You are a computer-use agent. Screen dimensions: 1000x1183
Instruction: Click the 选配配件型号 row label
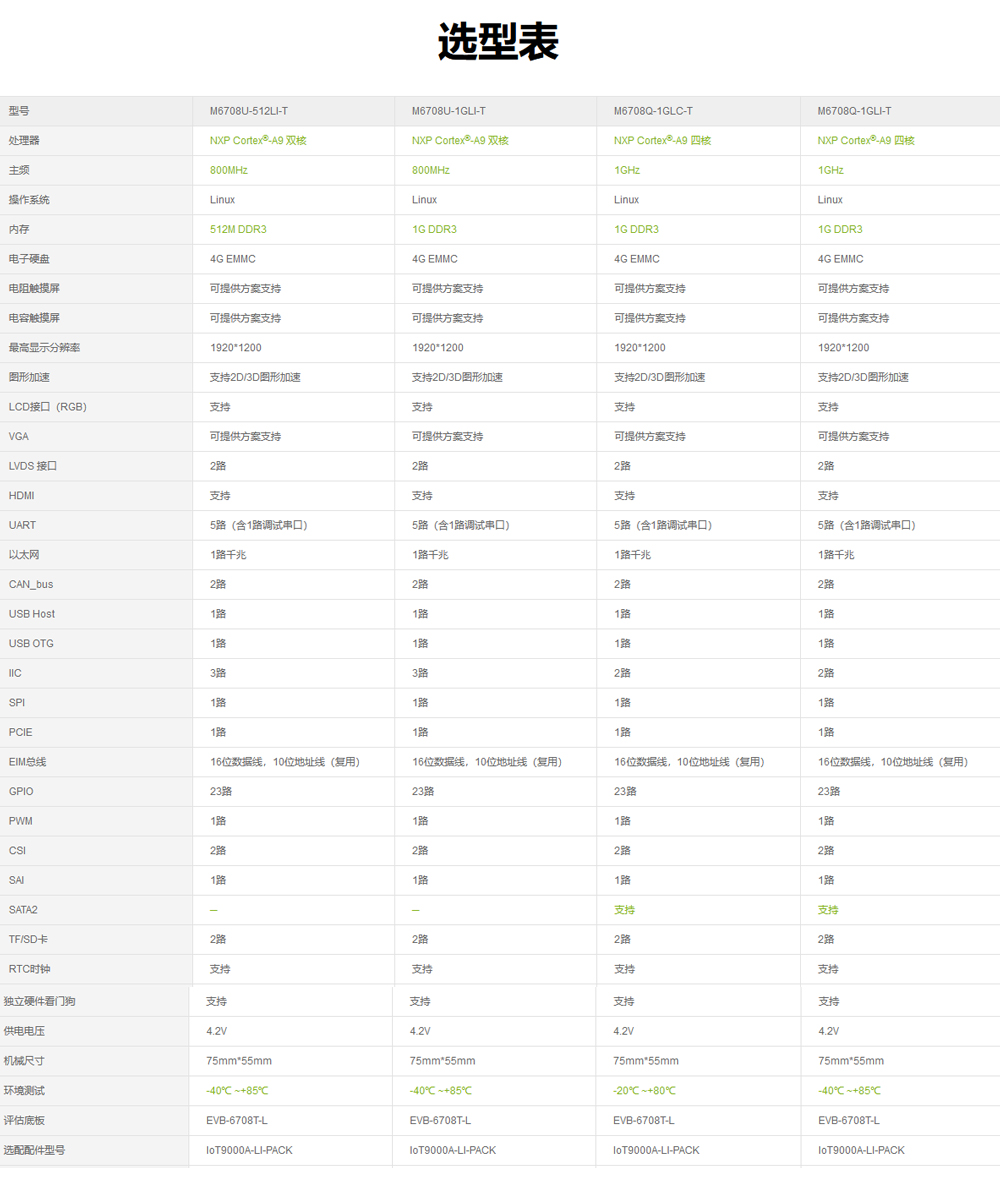35,1151
